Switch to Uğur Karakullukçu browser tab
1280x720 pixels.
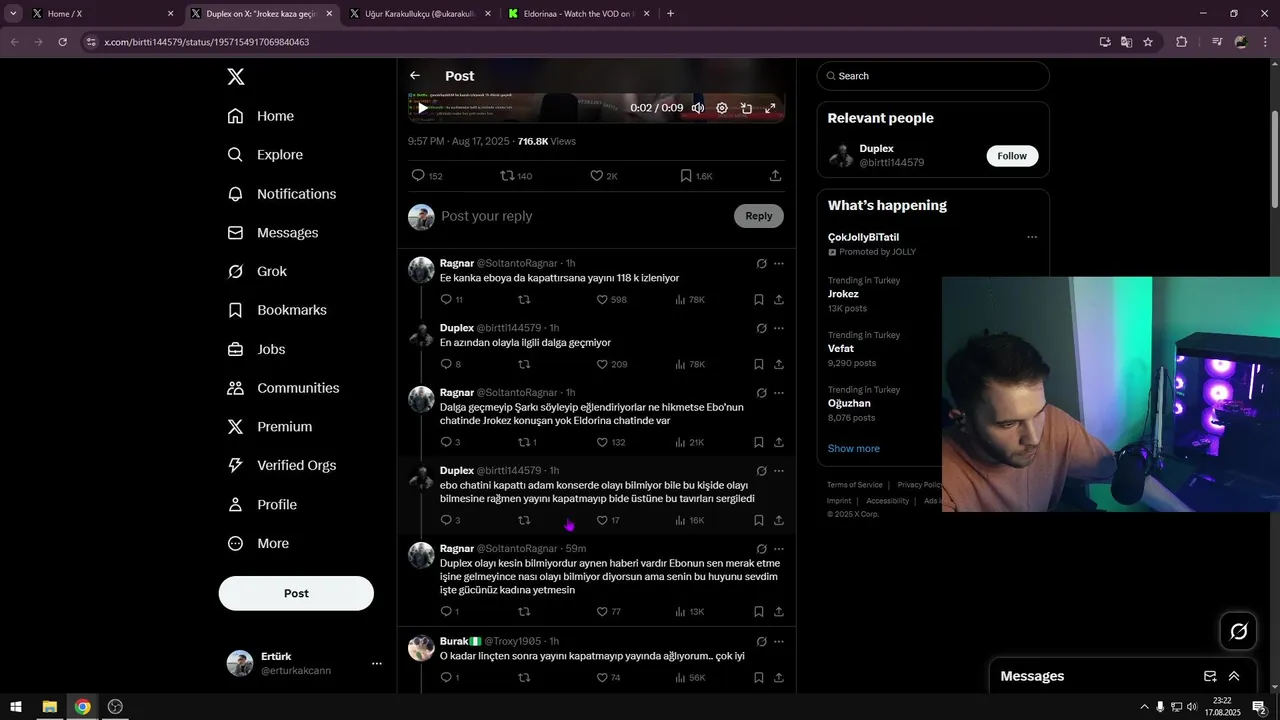[x=419, y=13]
